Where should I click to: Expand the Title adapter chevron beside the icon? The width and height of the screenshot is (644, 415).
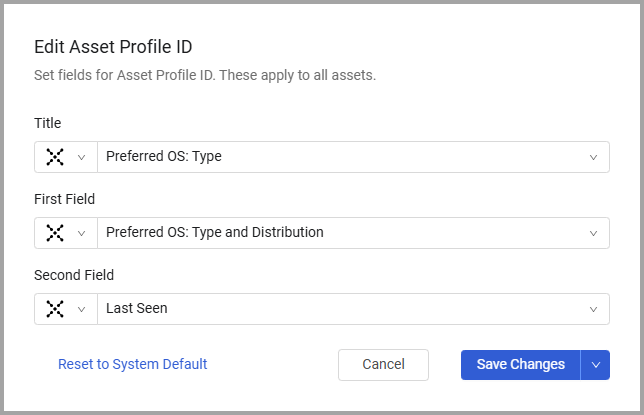[82, 157]
